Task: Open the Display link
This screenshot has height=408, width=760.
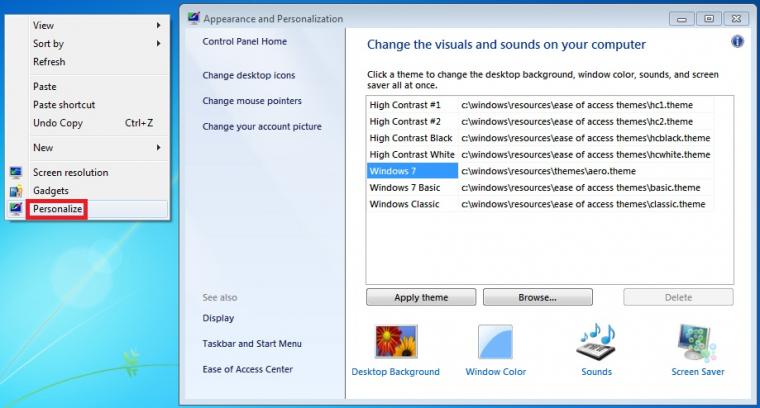Action: pyautogui.click(x=218, y=318)
